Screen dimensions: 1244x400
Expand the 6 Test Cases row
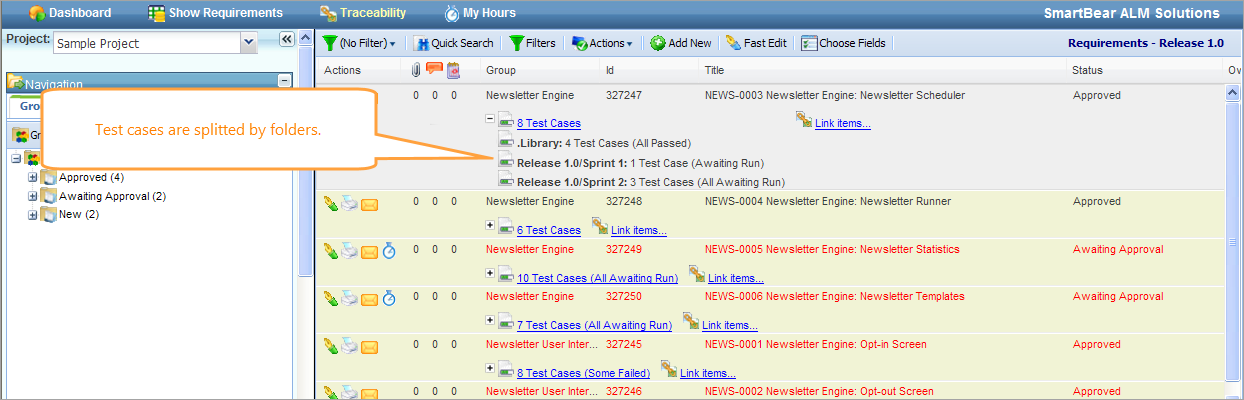pos(490,225)
